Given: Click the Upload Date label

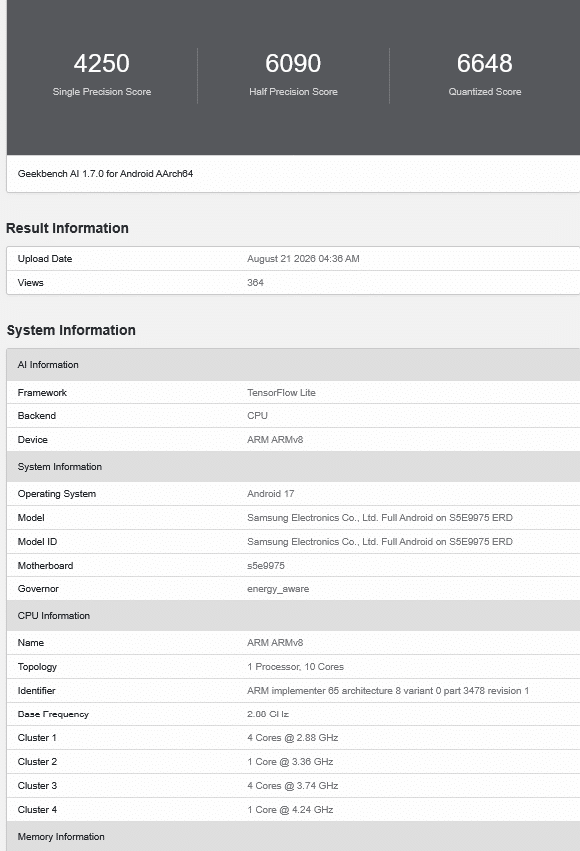Looking at the screenshot, I should tap(44, 259).
